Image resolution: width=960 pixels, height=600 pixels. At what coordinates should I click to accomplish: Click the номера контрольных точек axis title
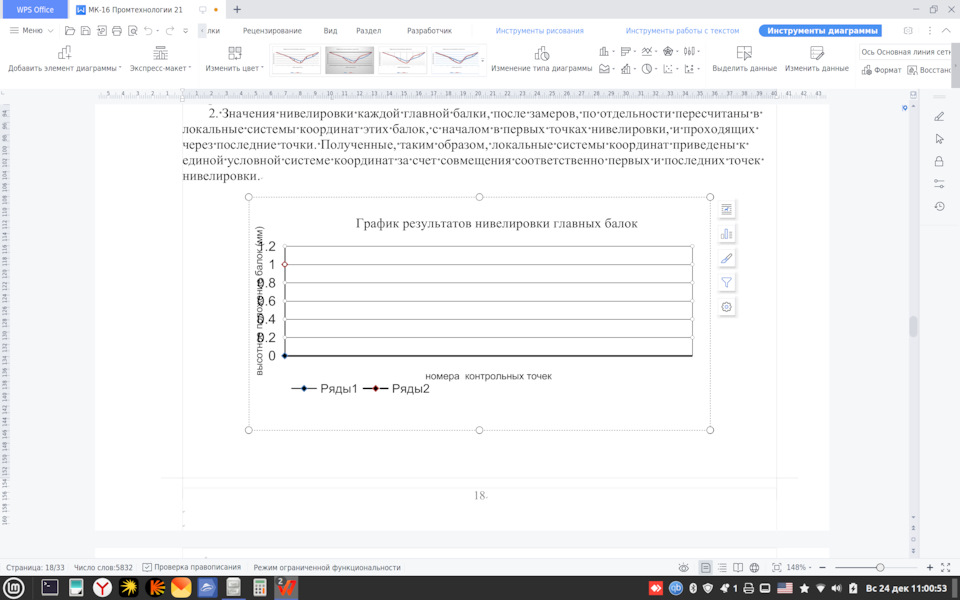[x=489, y=376]
